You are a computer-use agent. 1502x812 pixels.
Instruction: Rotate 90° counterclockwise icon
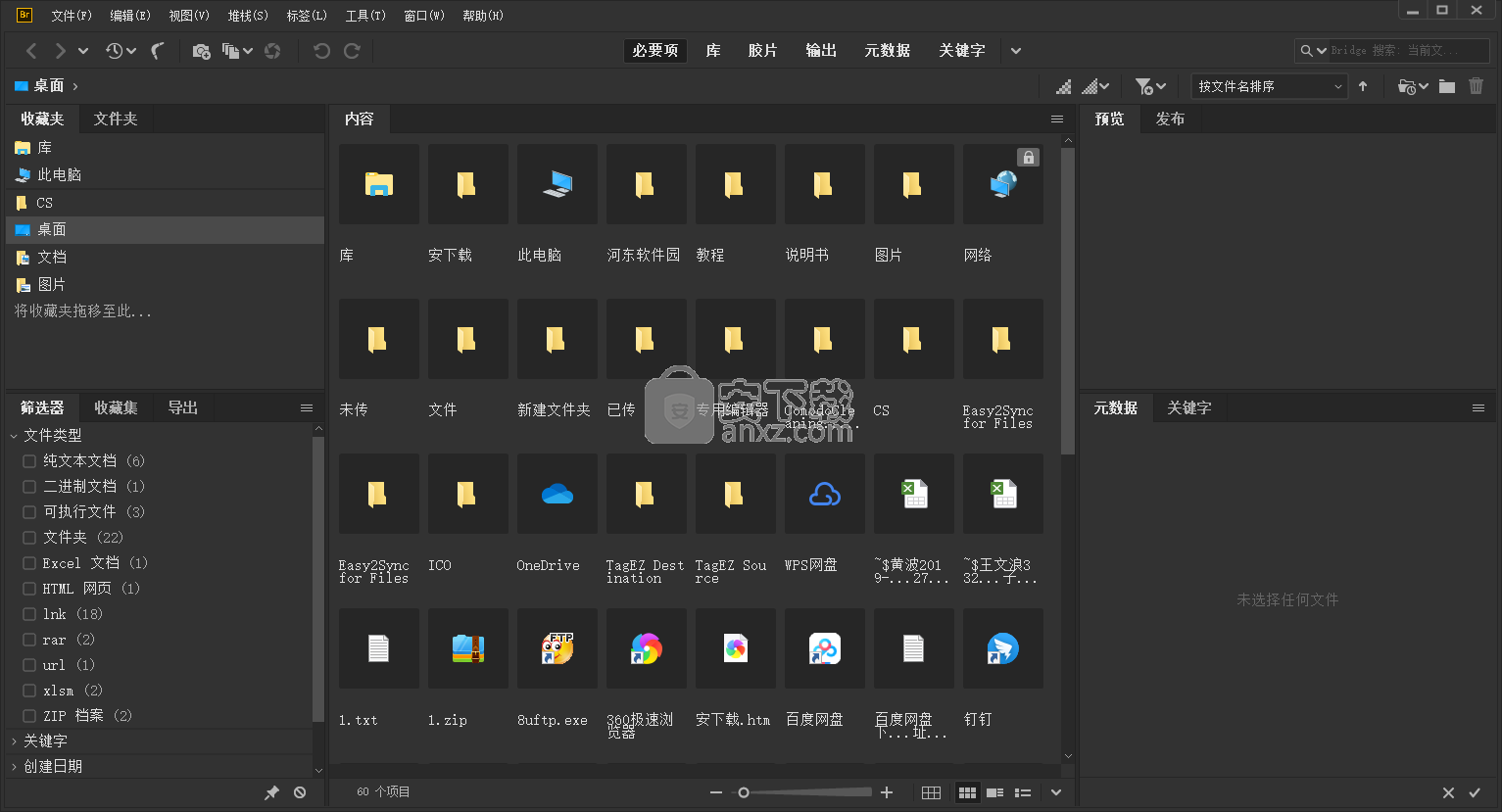321,51
